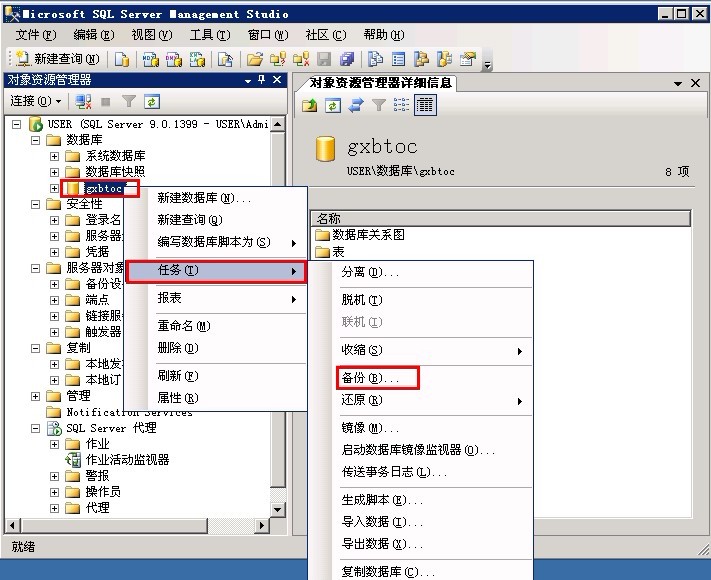Choose 新建数据库(N)... from context menu
Image resolution: width=711 pixels, height=580 pixels.
[216, 198]
